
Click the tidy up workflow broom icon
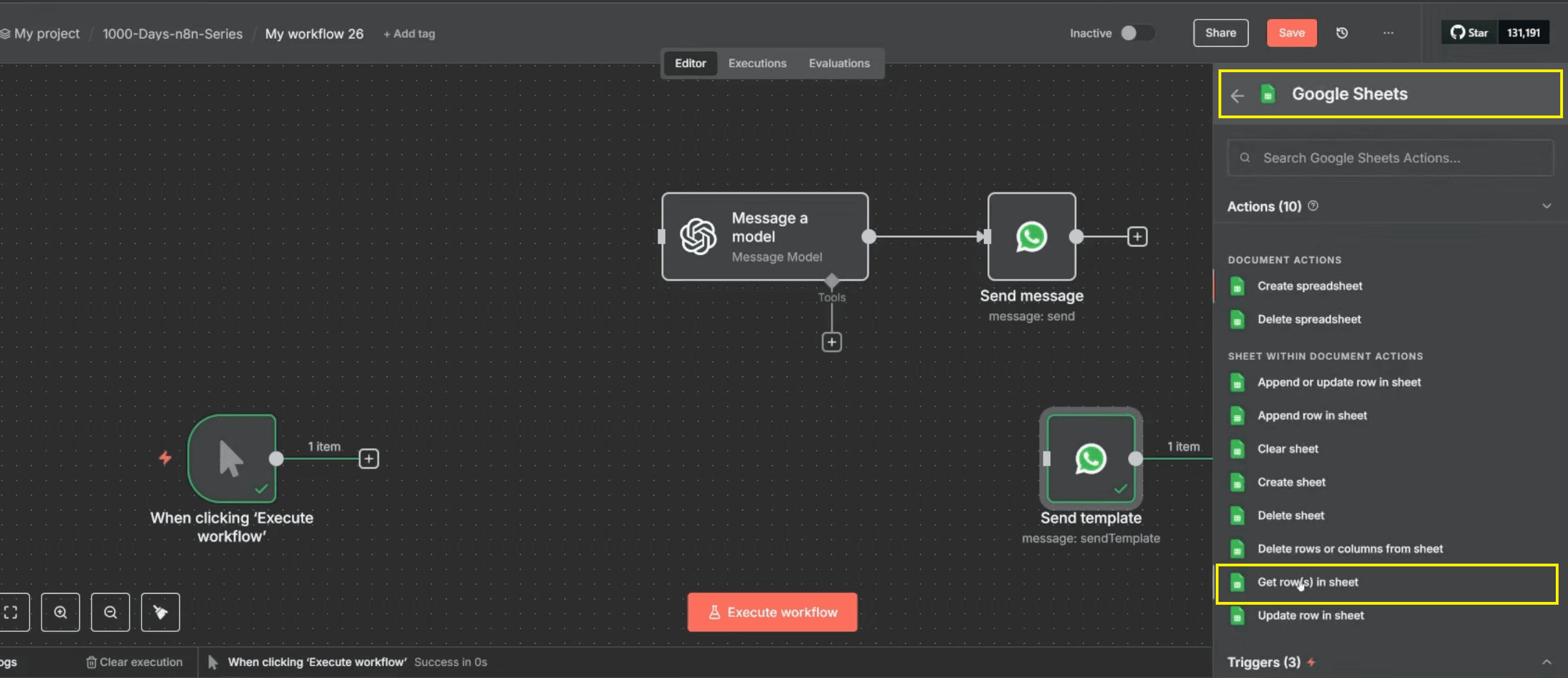160,612
